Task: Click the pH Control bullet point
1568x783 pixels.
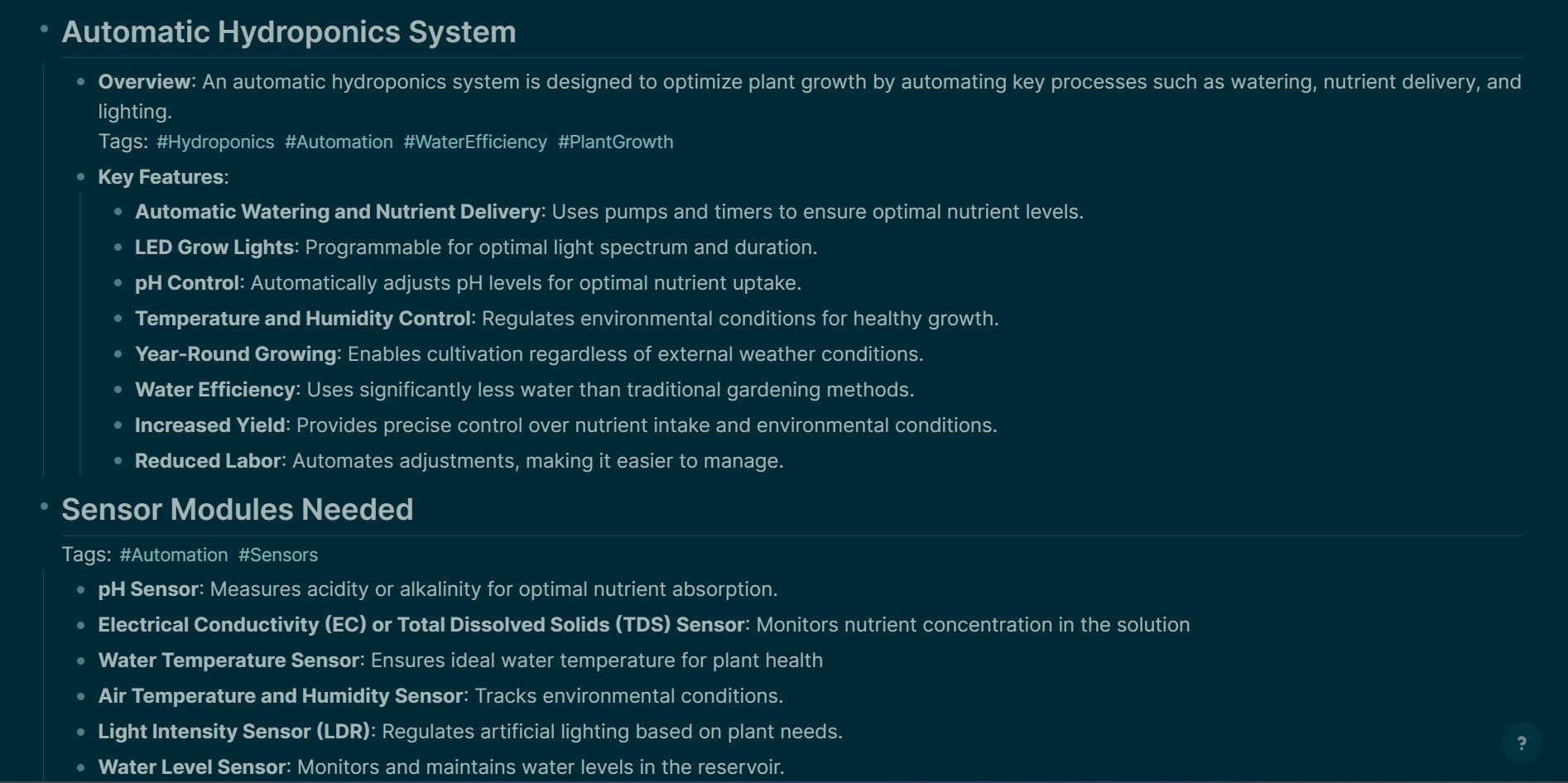Action: point(118,282)
